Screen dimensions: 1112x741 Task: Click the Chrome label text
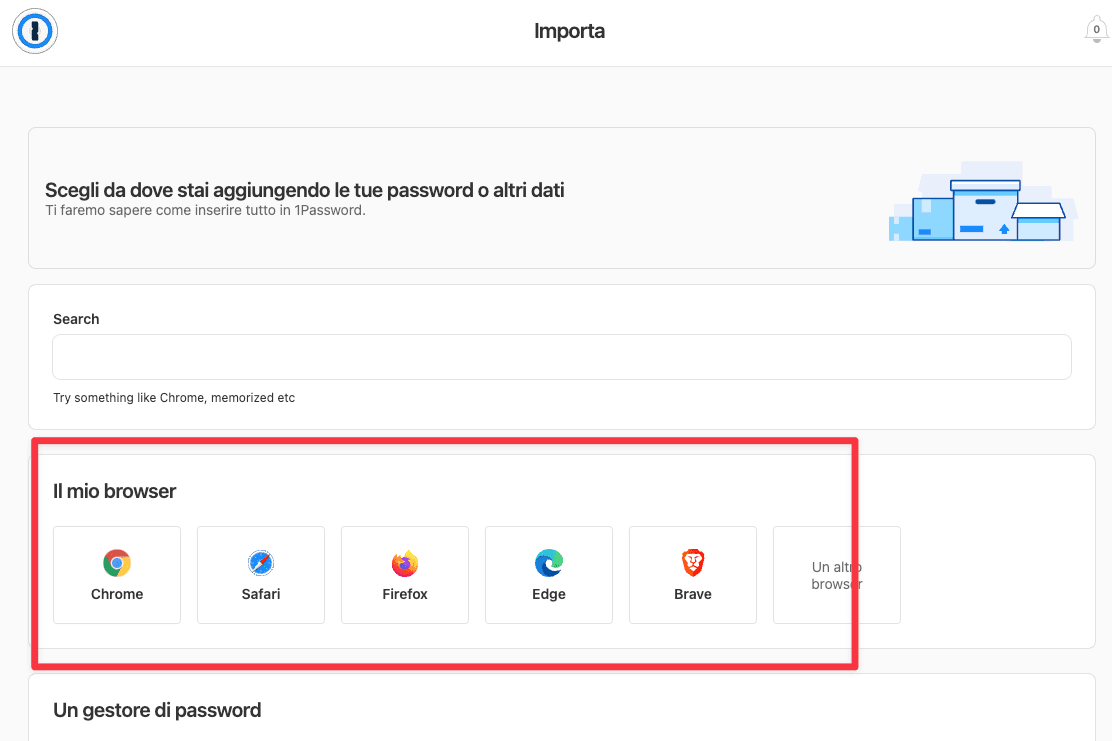tap(117, 594)
